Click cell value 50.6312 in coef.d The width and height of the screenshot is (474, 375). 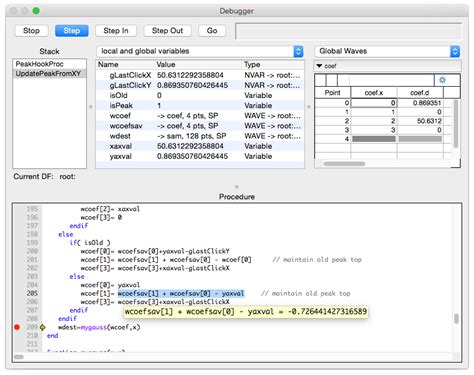[420, 121]
